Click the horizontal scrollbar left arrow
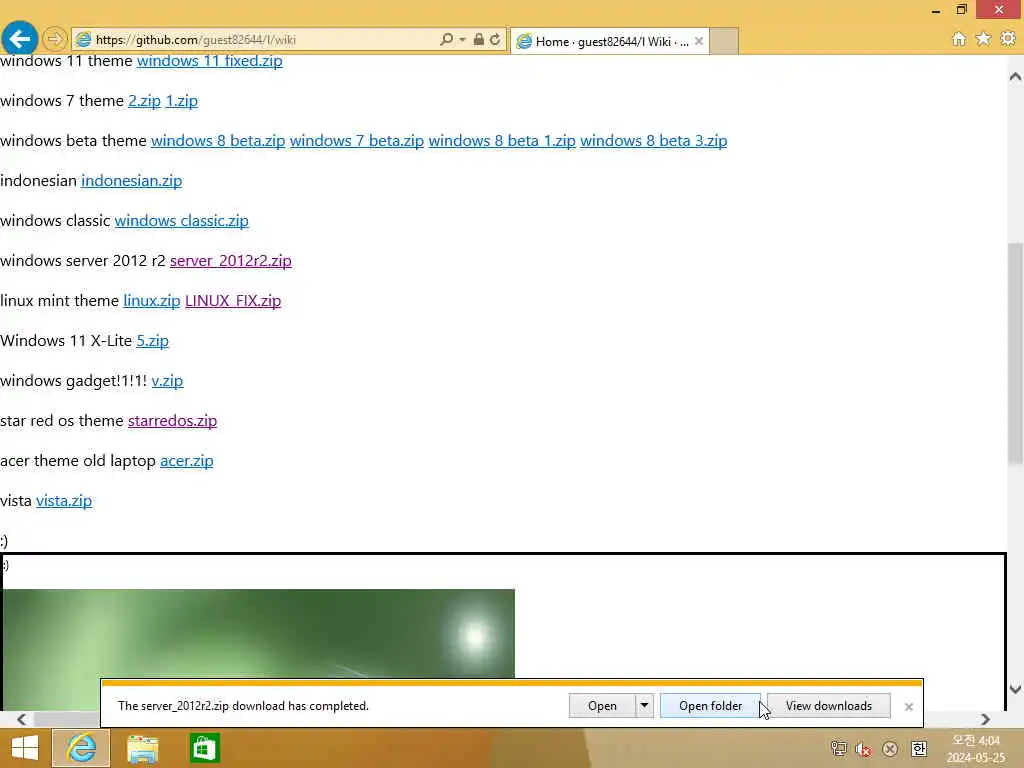Image resolution: width=1024 pixels, height=768 pixels. [22, 719]
